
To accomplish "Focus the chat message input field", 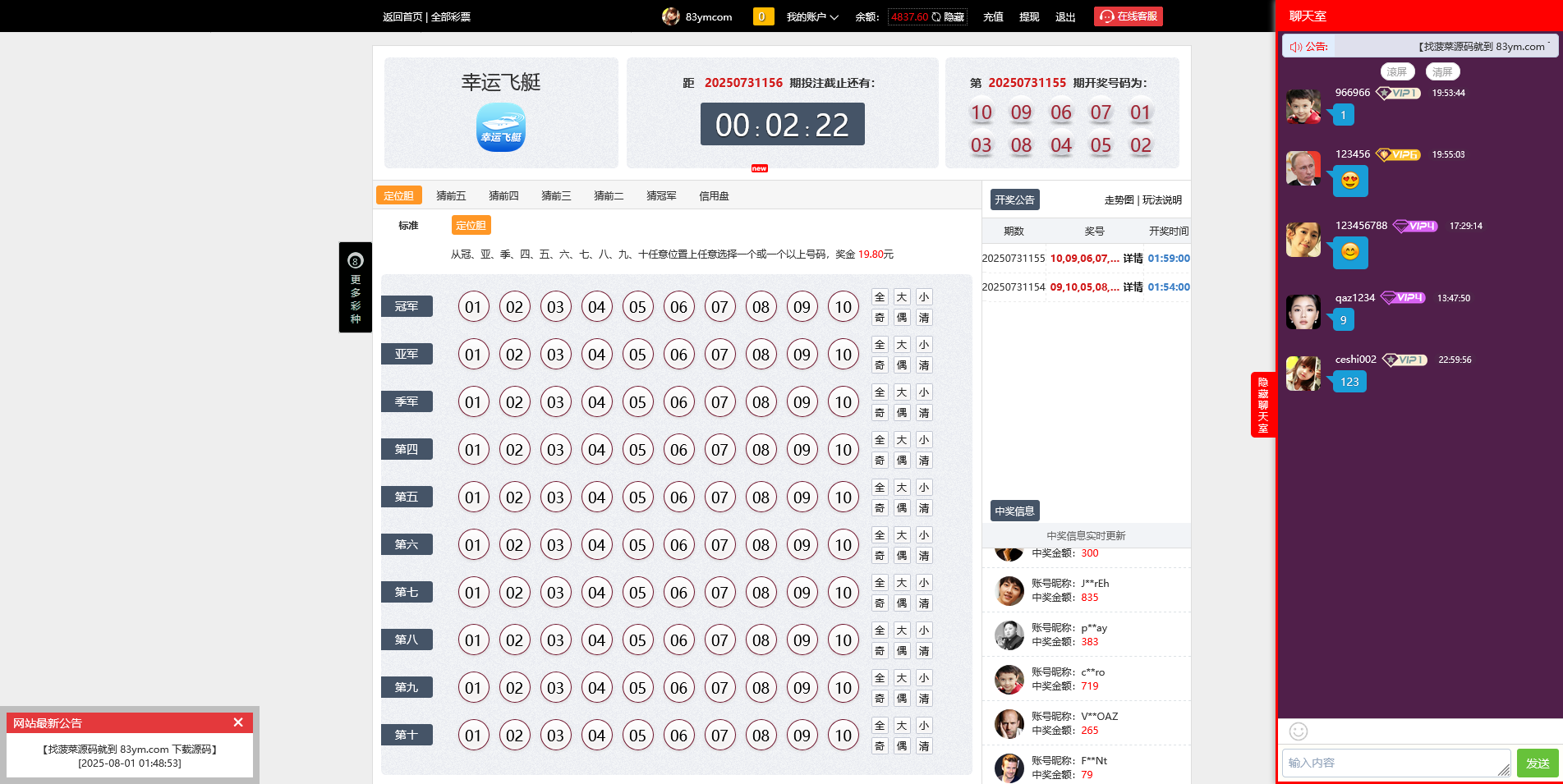I will click(1395, 763).
